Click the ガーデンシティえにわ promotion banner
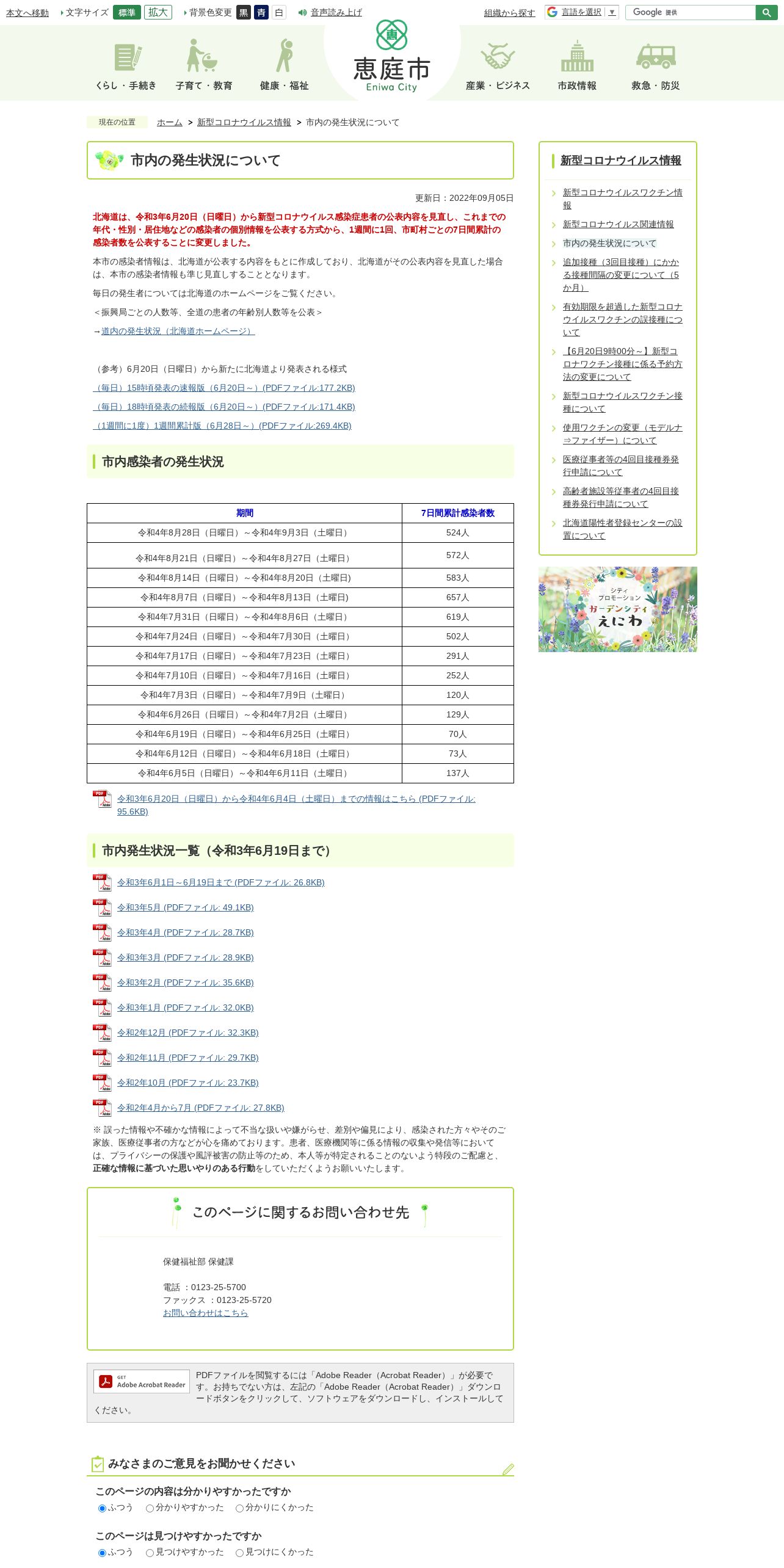 [x=617, y=609]
